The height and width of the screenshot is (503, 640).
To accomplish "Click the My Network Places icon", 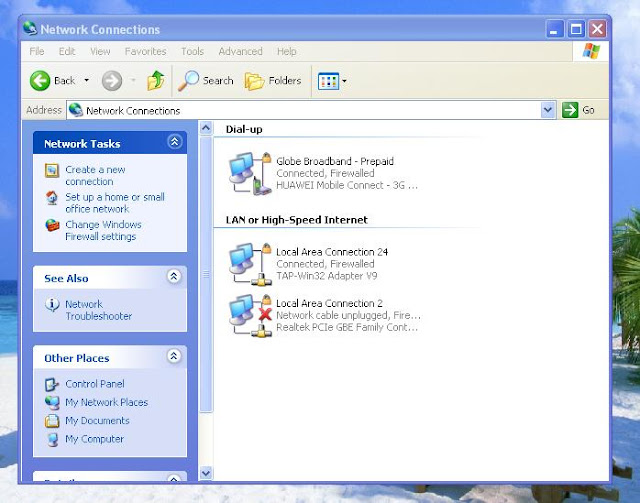I will pos(52,403).
